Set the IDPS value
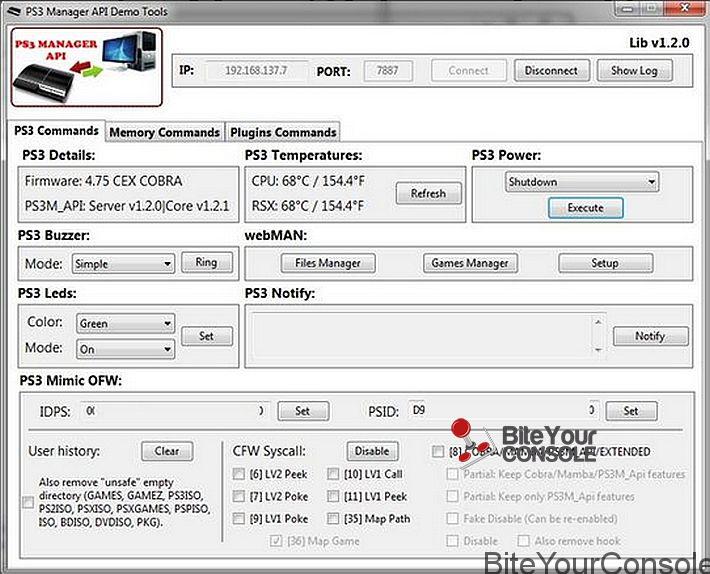710x574 pixels. pyautogui.click(x=303, y=411)
